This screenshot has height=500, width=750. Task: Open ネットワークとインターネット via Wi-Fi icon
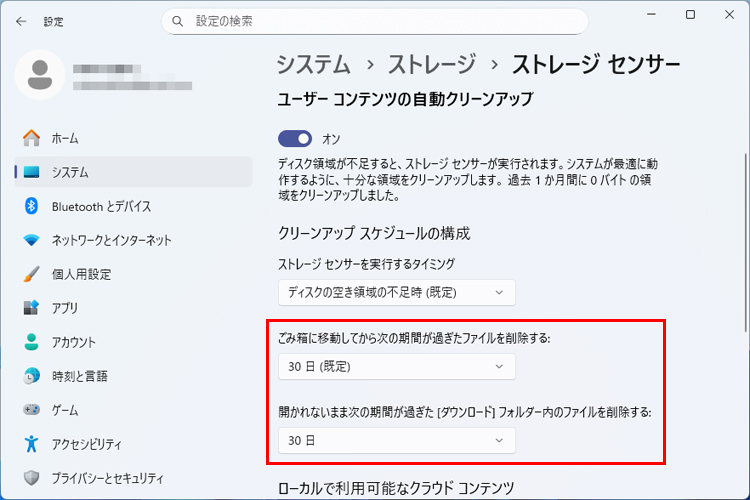[x=31, y=240]
